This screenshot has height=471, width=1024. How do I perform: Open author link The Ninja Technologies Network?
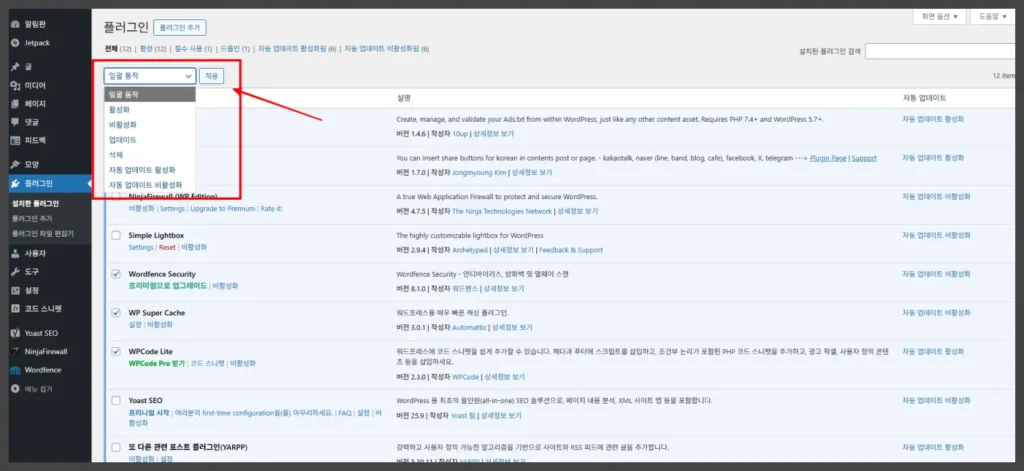click(502, 211)
